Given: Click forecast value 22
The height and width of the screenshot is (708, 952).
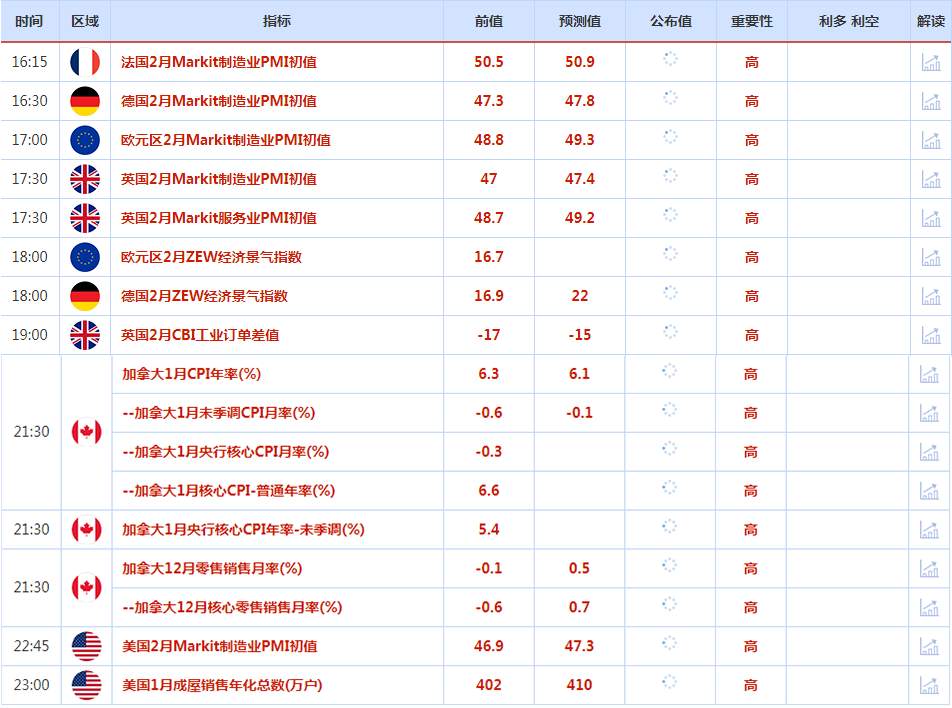Looking at the screenshot, I should [580, 296].
